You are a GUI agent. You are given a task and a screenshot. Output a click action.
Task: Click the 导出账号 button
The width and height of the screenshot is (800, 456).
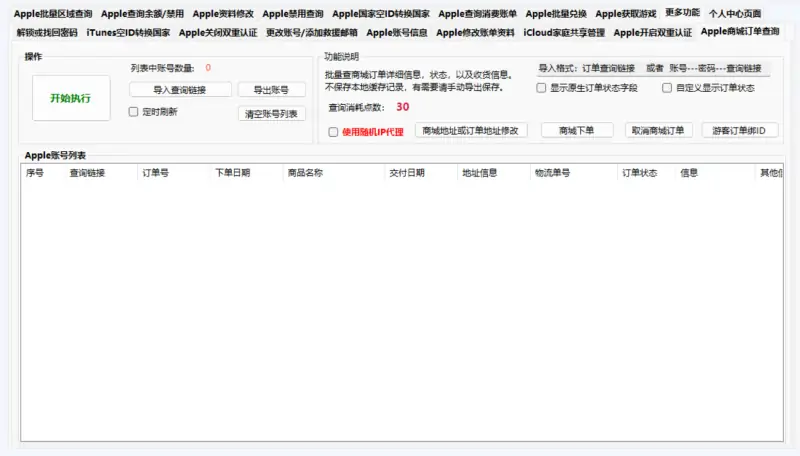point(271,89)
